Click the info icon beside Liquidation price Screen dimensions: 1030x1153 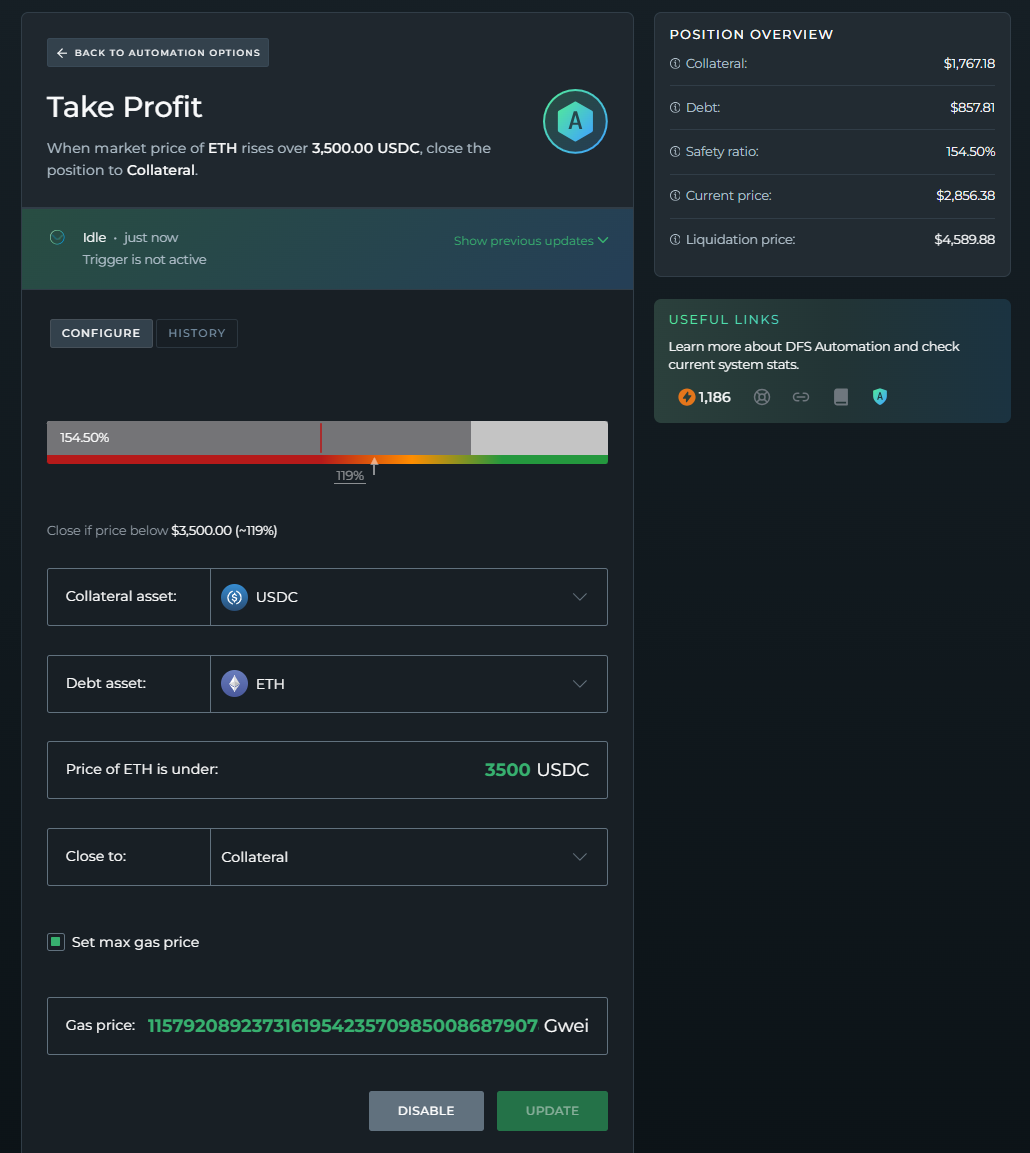(x=675, y=240)
